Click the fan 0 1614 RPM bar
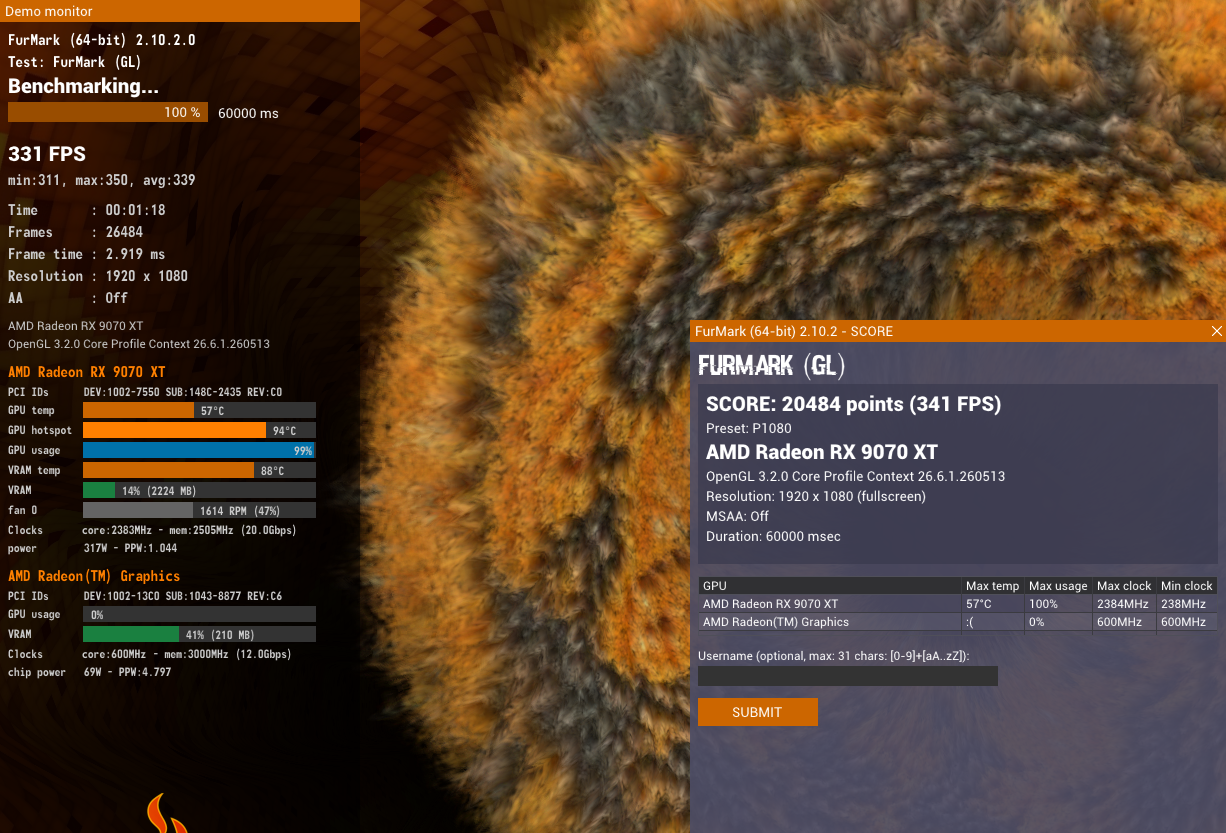The height and width of the screenshot is (833, 1226). tap(199, 510)
